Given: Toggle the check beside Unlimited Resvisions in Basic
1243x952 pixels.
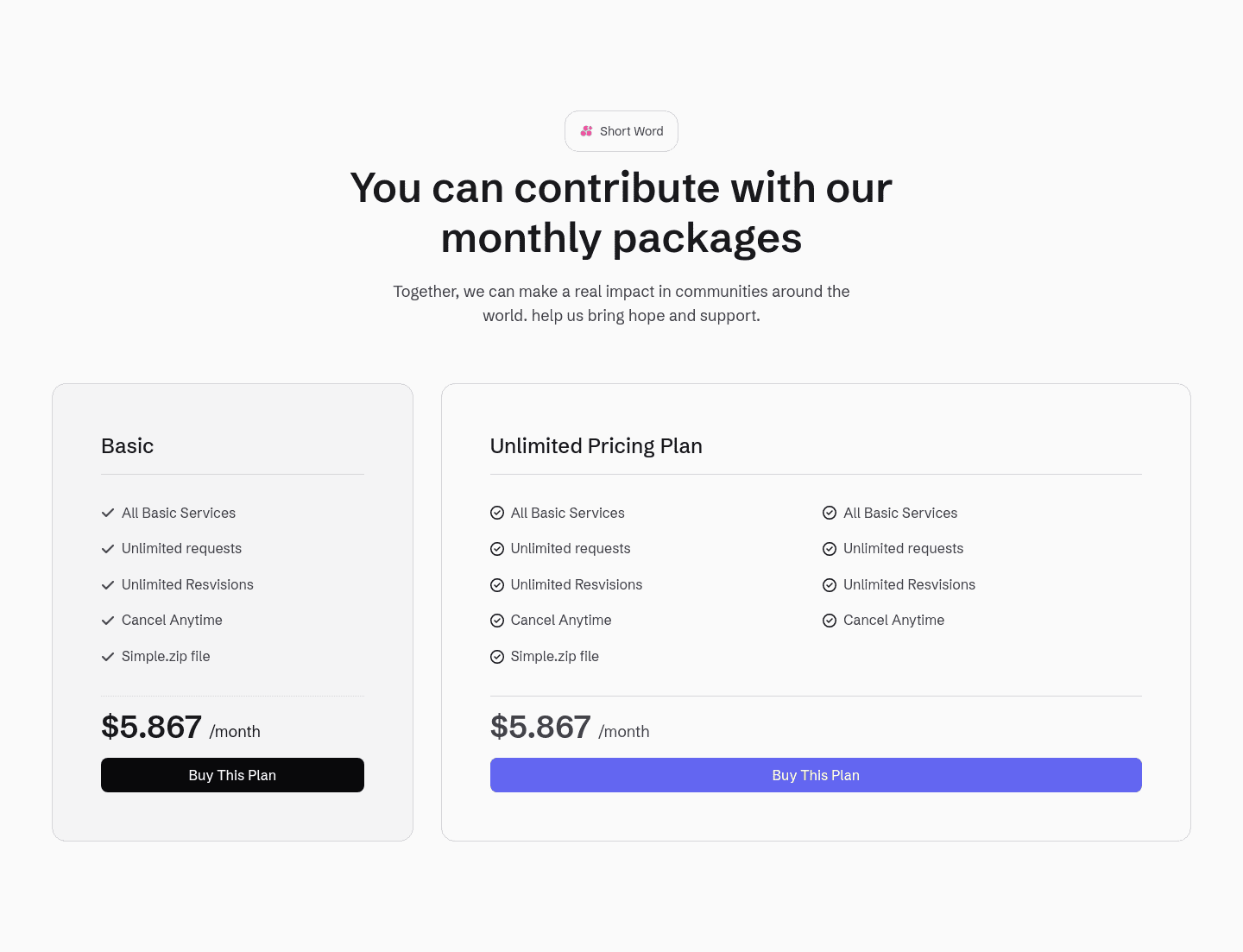Looking at the screenshot, I should coord(108,584).
